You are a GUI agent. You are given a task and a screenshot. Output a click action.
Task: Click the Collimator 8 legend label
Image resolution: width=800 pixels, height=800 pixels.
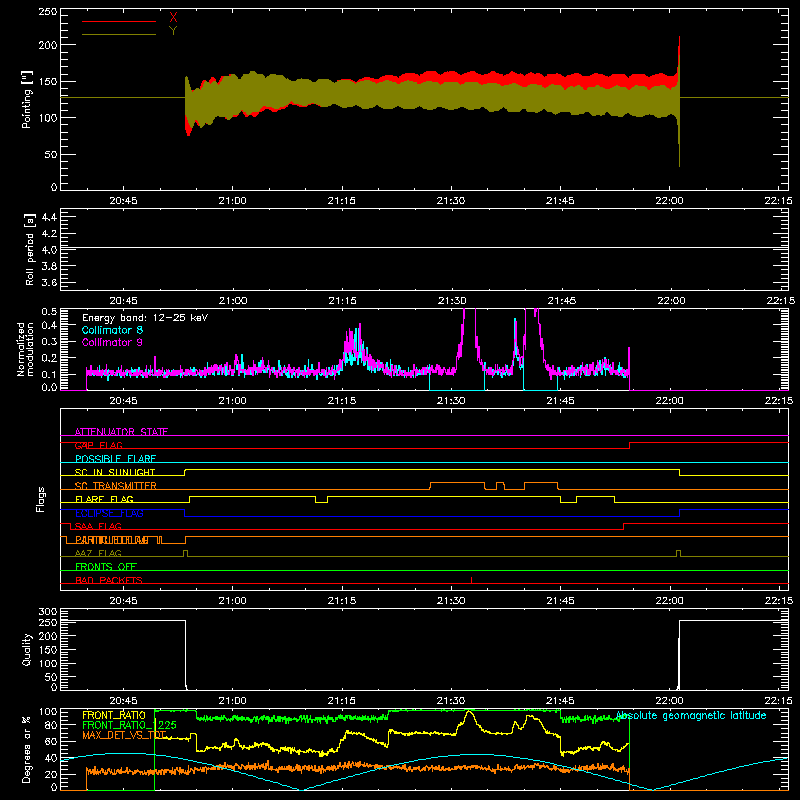pyautogui.click(x=112, y=330)
